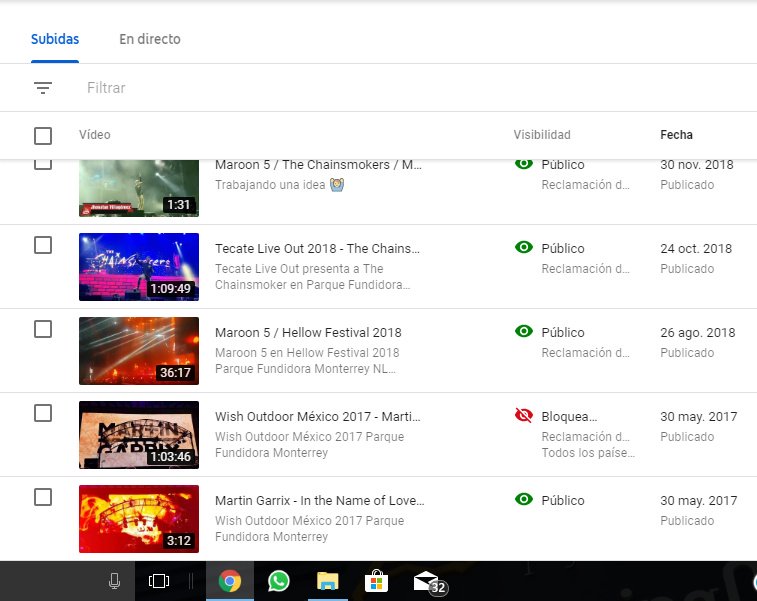This screenshot has width=757, height=601.
Task: Click the Vídeo column header
Action: [x=95, y=135]
